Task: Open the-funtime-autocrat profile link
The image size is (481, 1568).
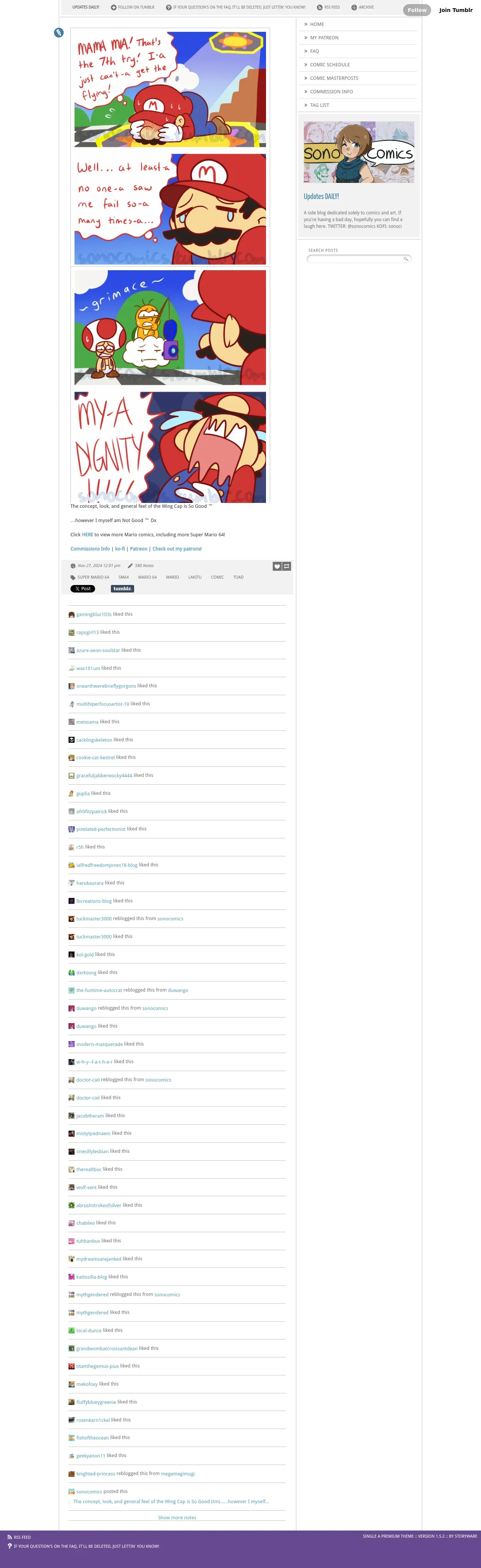Action: pyautogui.click(x=99, y=990)
